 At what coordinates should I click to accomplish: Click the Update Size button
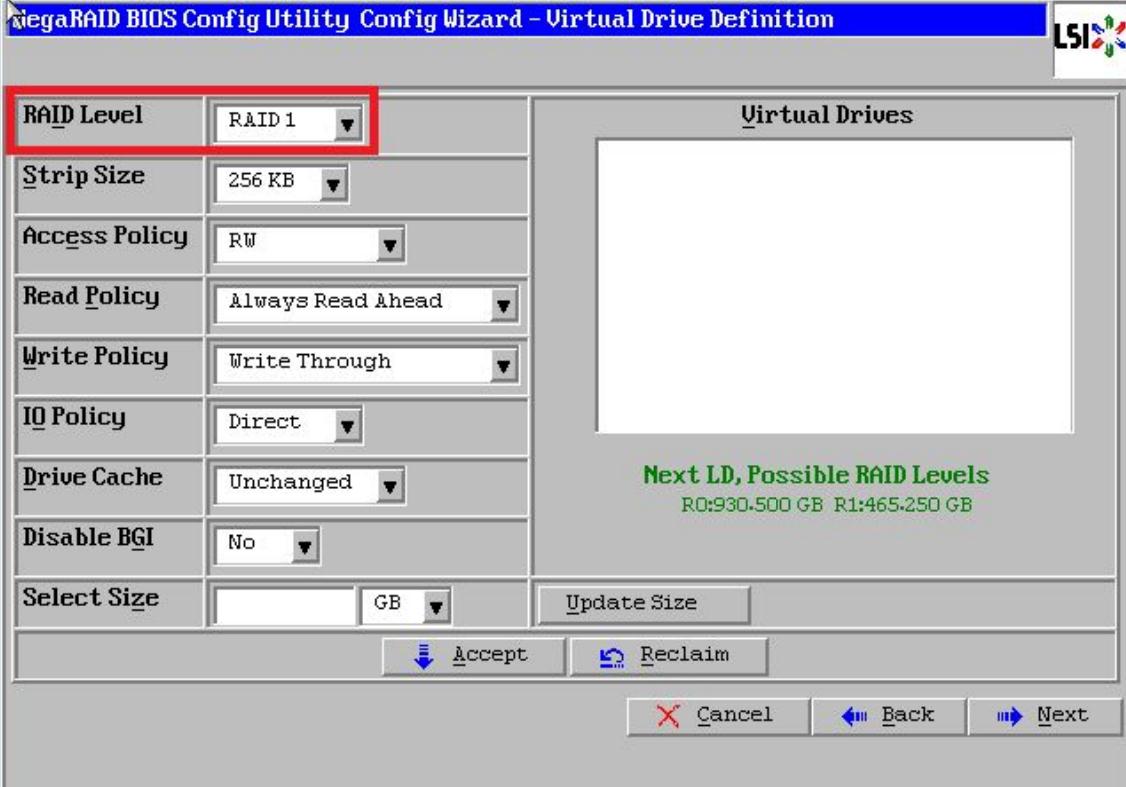643,604
